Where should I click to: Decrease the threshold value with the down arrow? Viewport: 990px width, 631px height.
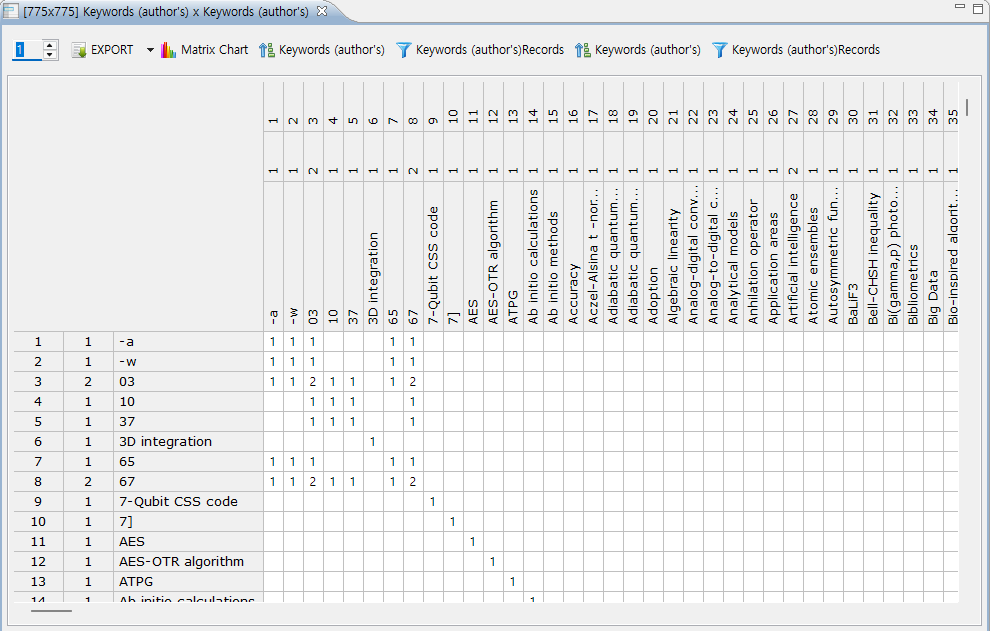50,55
